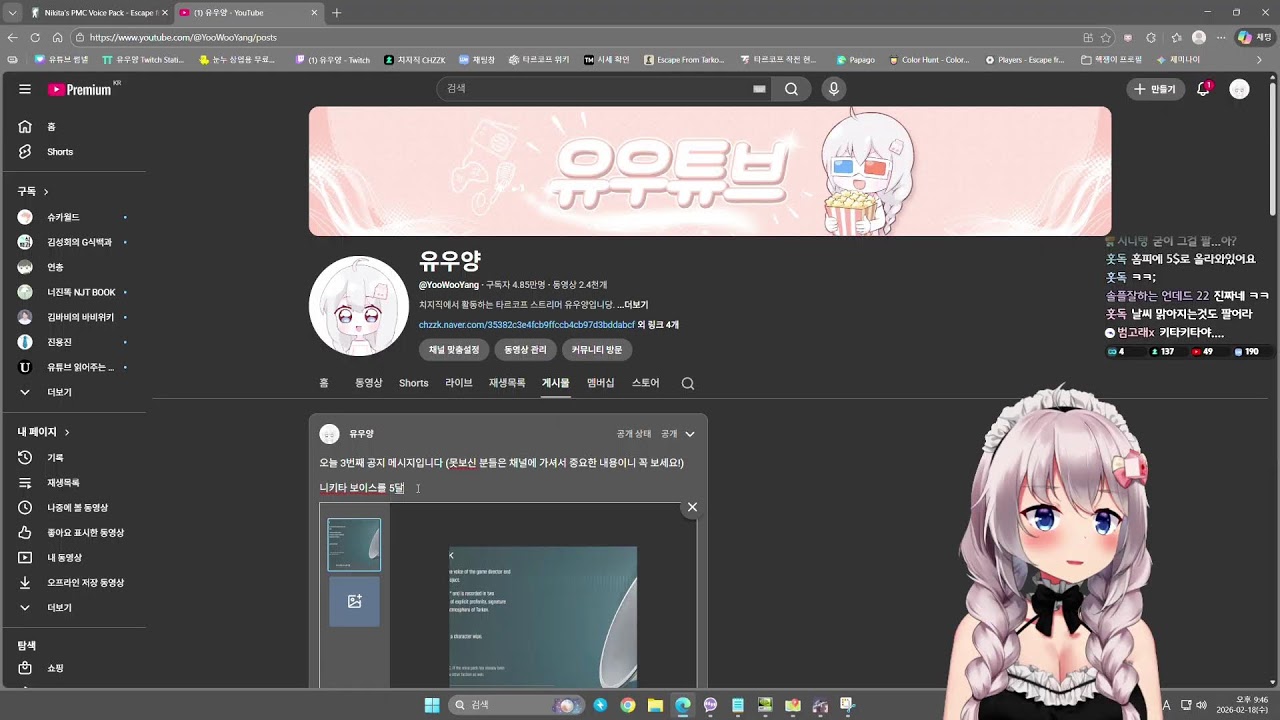Image resolution: width=1280 pixels, height=720 pixels.
Task: Click the channel profile picture
Action: 359,306
